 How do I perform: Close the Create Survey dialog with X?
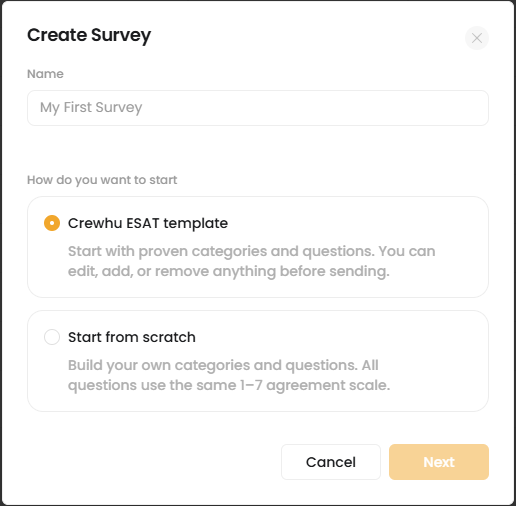click(x=477, y=38)
